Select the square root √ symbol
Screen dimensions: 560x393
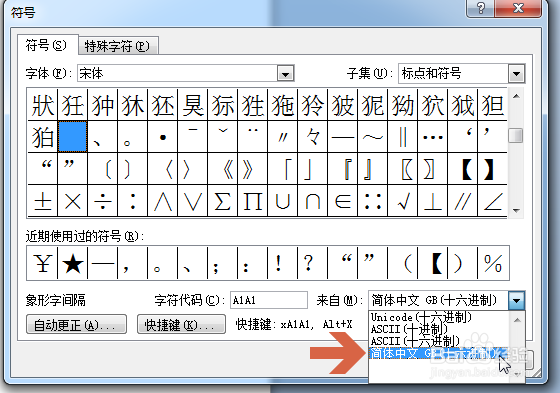[402, 201]
